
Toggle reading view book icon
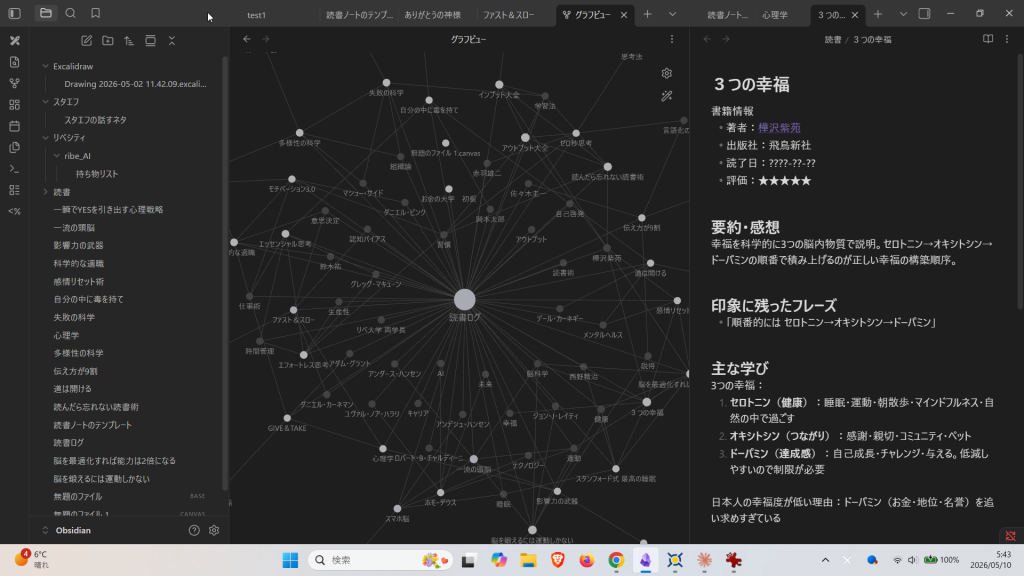coord(988,39)
